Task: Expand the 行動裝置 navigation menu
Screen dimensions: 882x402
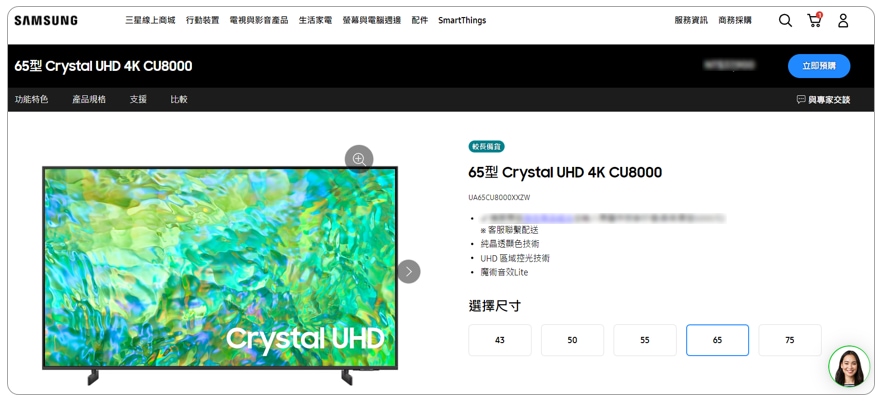Action: [x=202, y=20]
